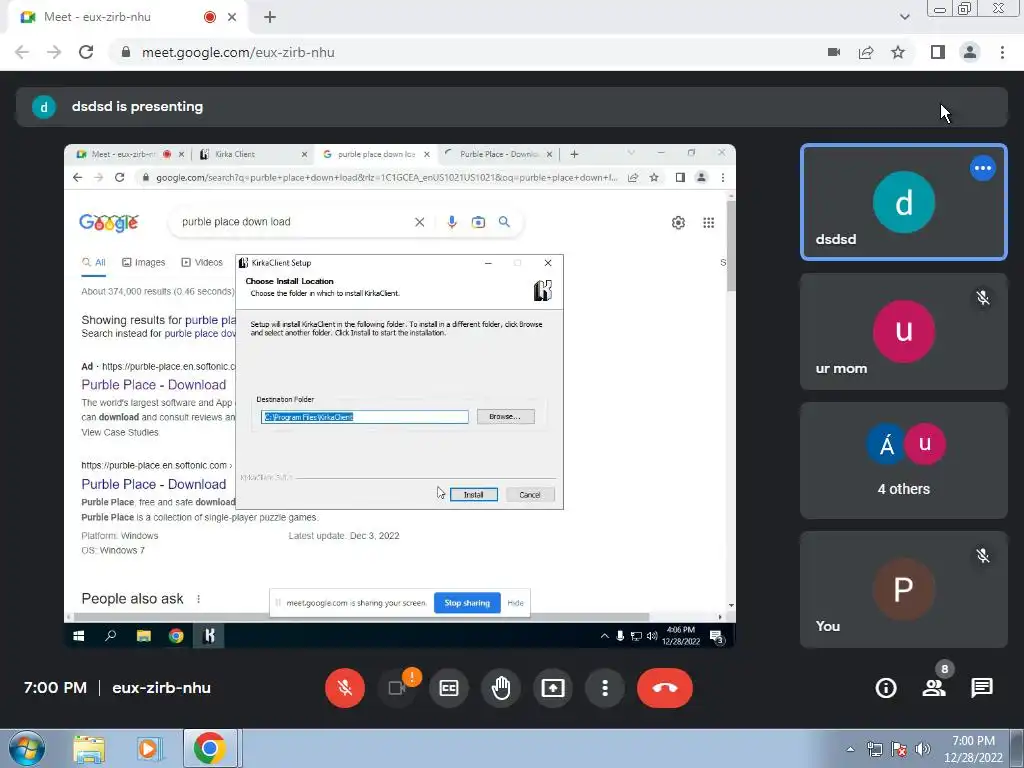Open new tab in outer browser

coord(270,18)
